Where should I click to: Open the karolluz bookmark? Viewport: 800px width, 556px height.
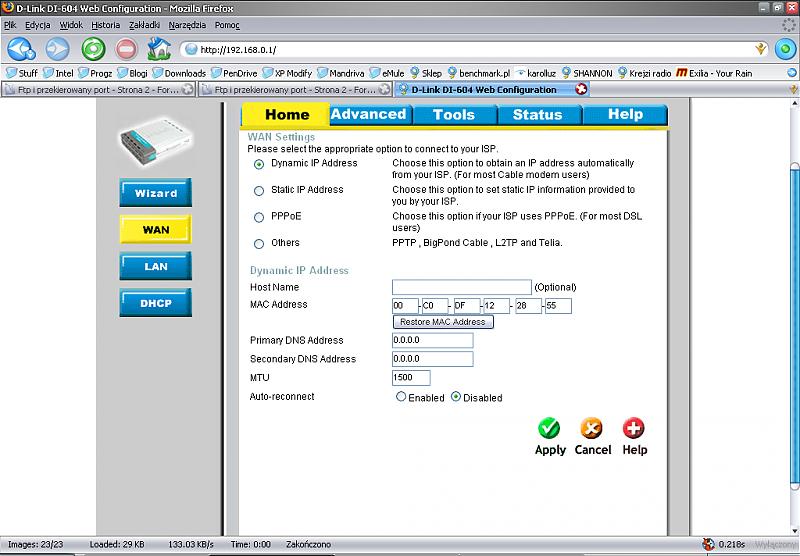click(536, 73)
